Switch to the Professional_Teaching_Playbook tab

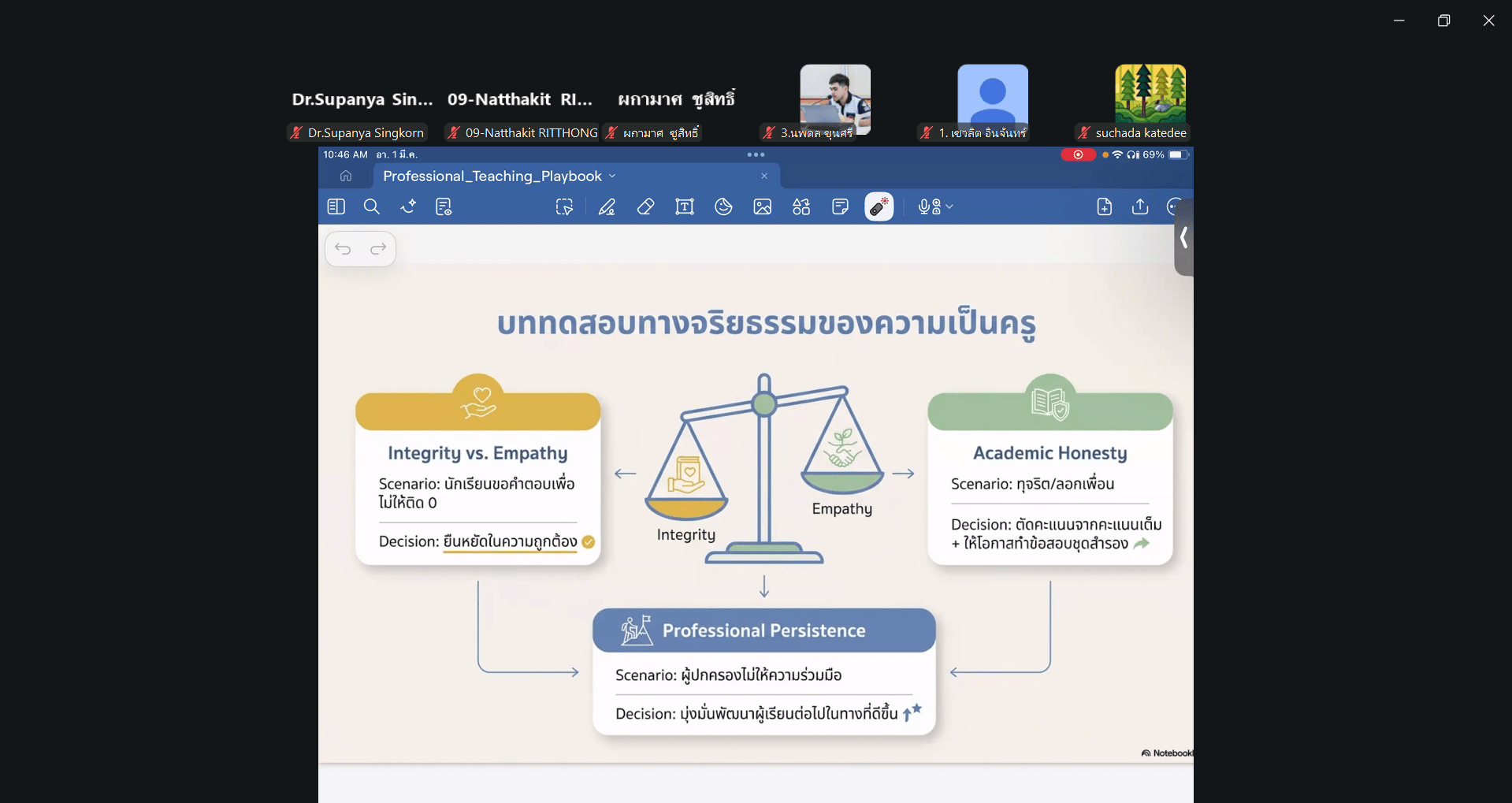coord(492,177)
